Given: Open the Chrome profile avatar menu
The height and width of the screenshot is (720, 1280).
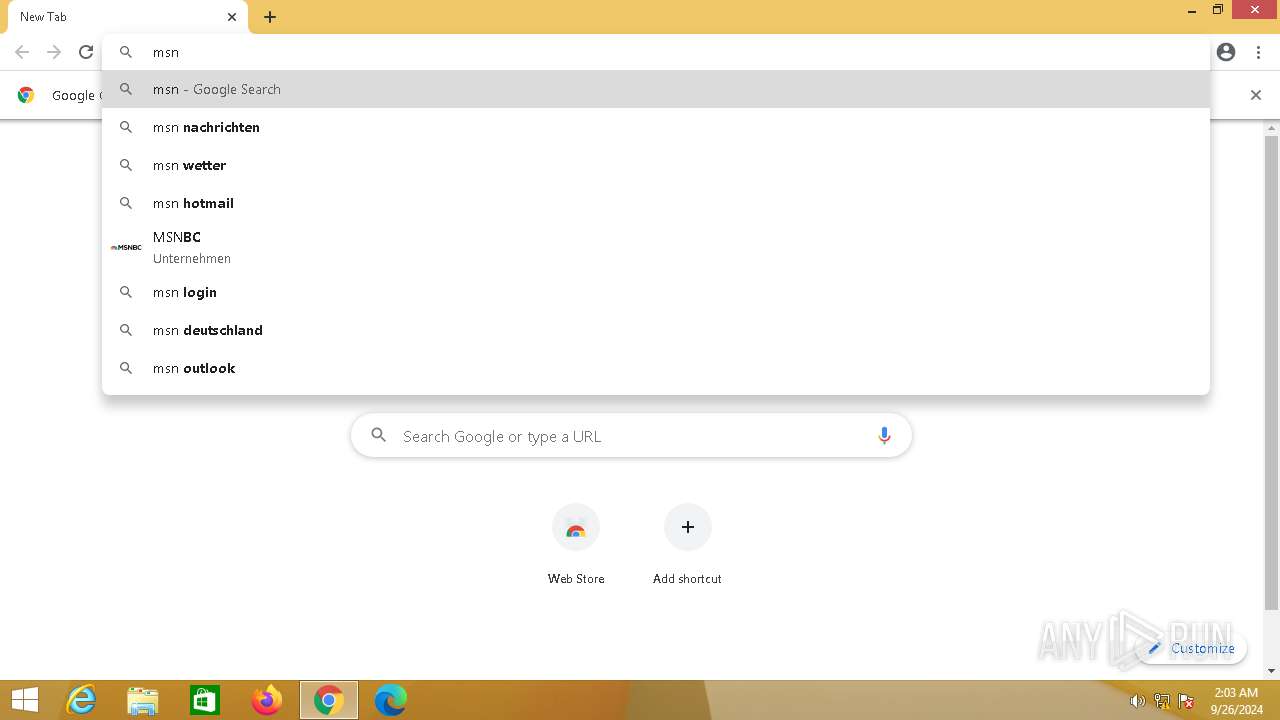Looking at the screenshot, I should click(x=1226, y=52).
